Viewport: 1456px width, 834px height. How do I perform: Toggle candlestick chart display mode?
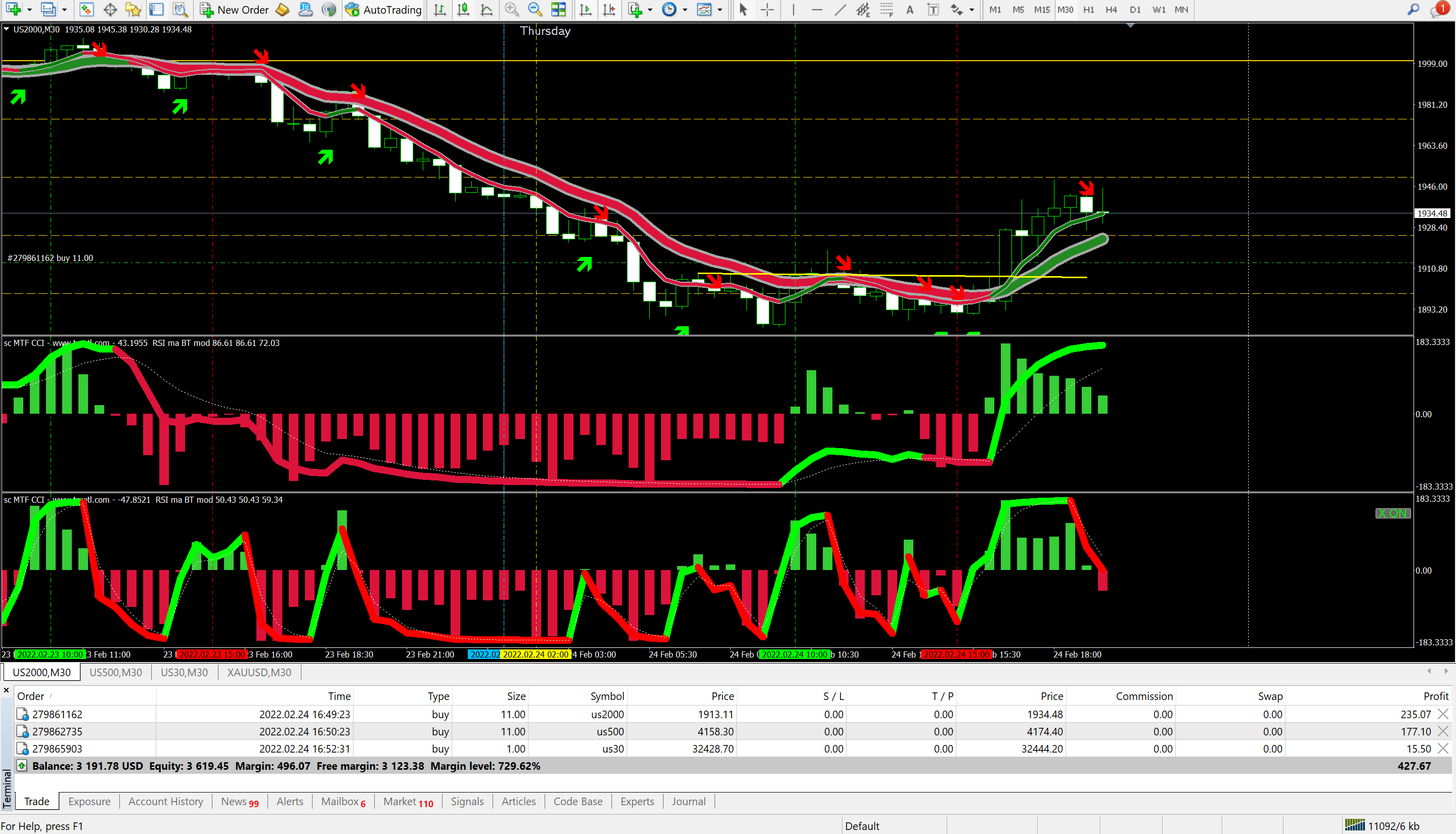pos(463,10)
